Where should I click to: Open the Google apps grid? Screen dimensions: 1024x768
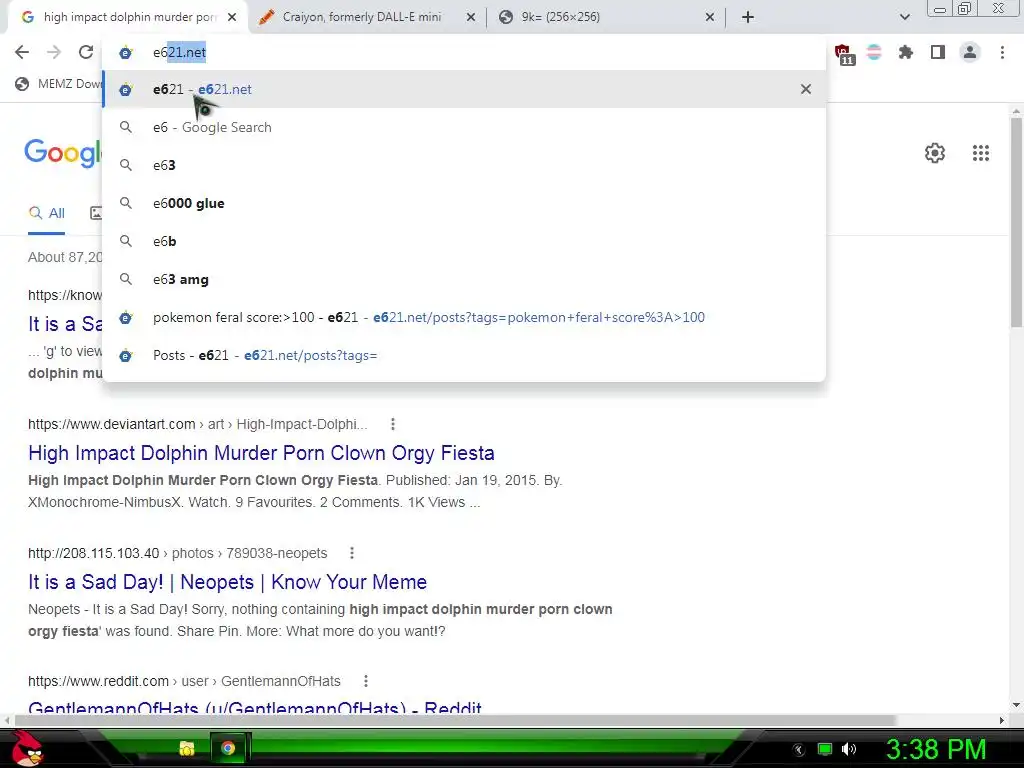pyautogui.click(x=980, y=153)
